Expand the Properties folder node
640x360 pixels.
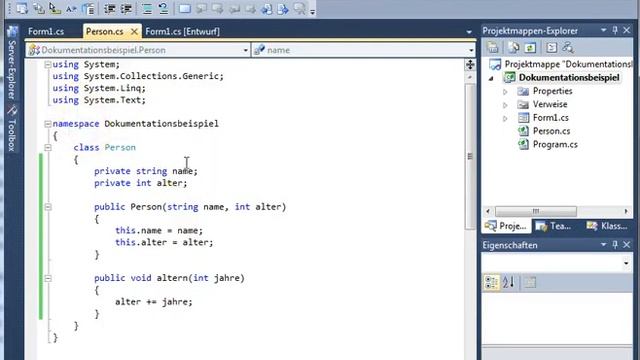pos(505,91)
